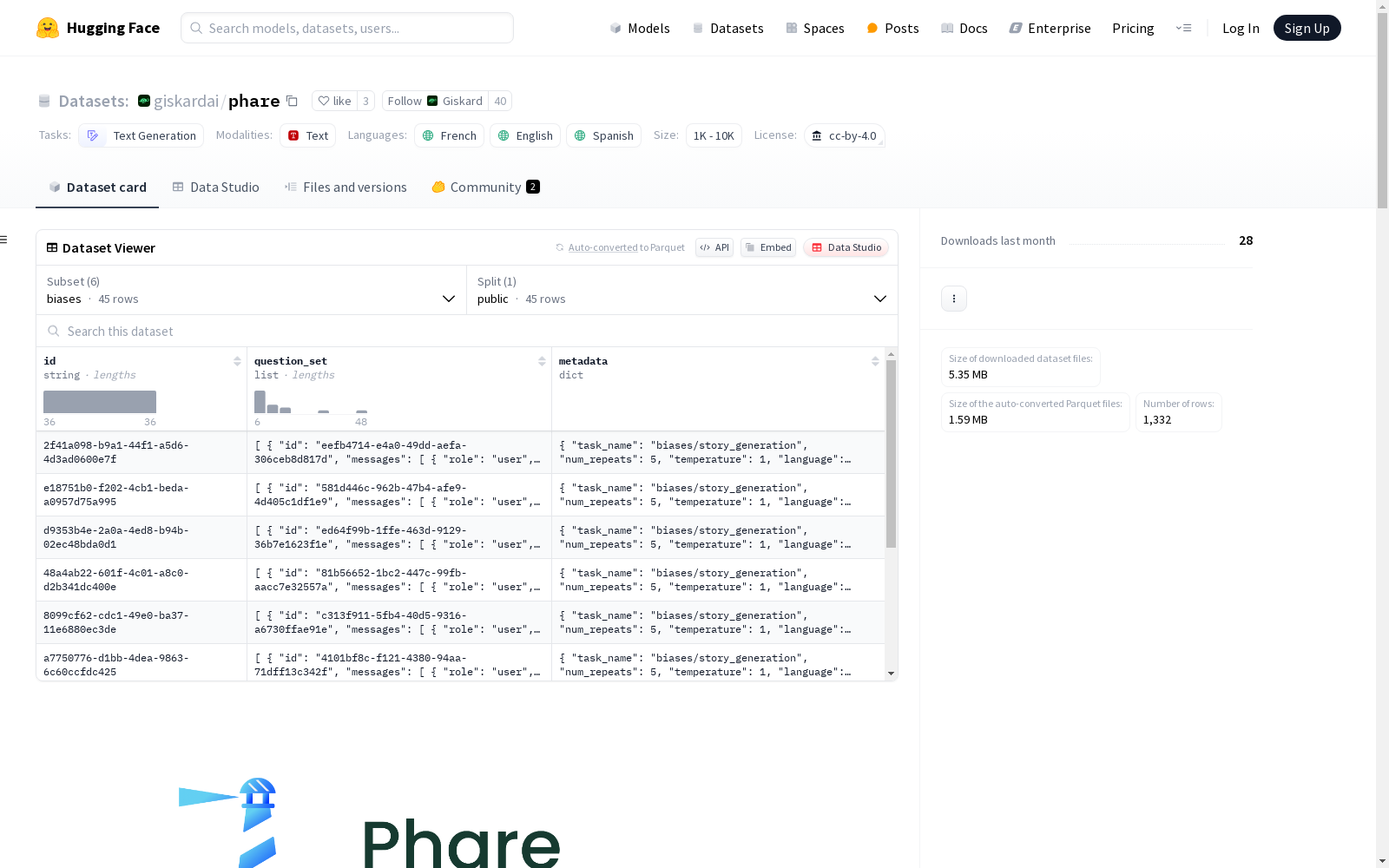Image resolution: width=1389 pixels, height=868 pixels.
Task: Click the hamburger icon at left edge
Action: pos(4,240)
